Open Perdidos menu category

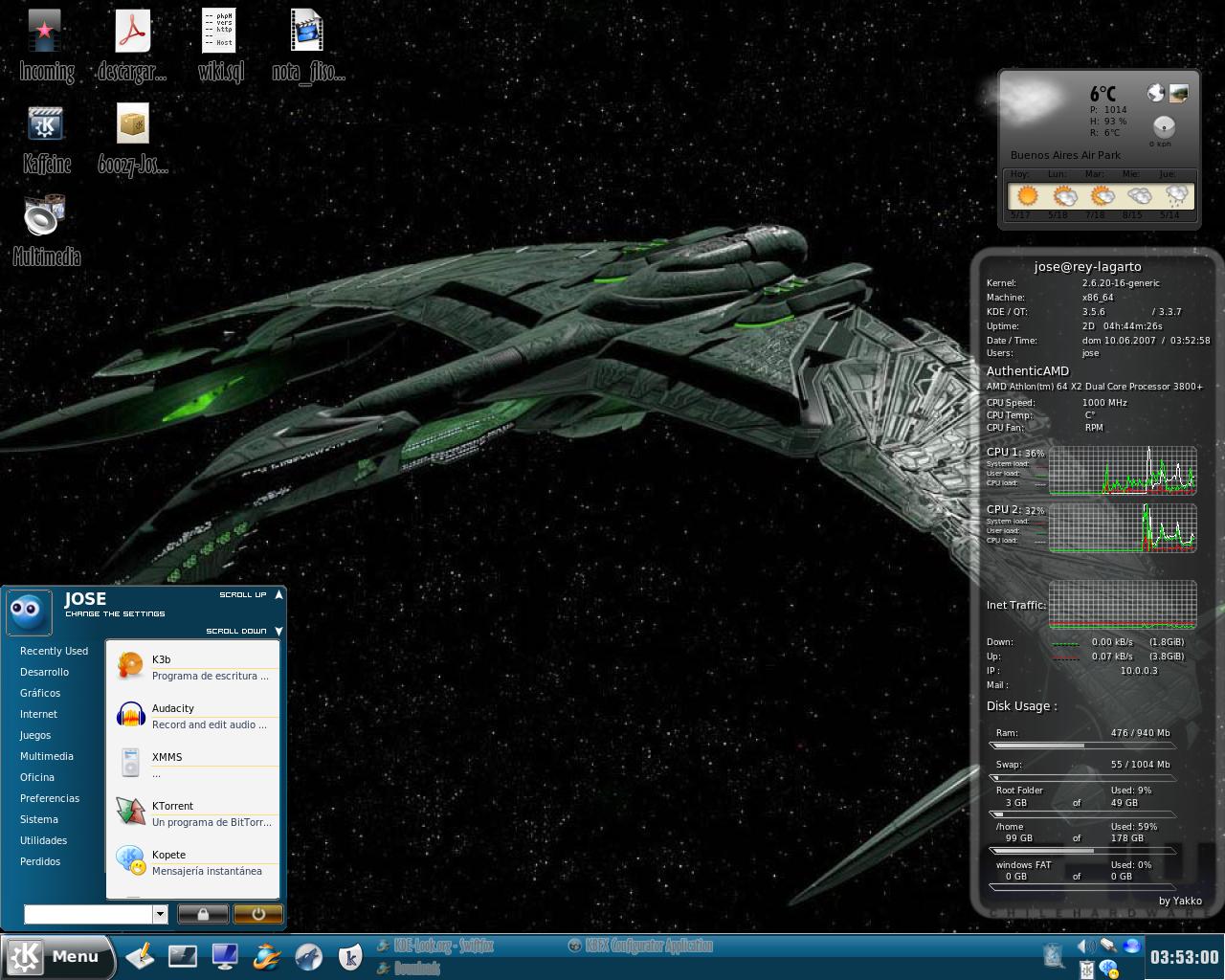click(x=40, y=861)
